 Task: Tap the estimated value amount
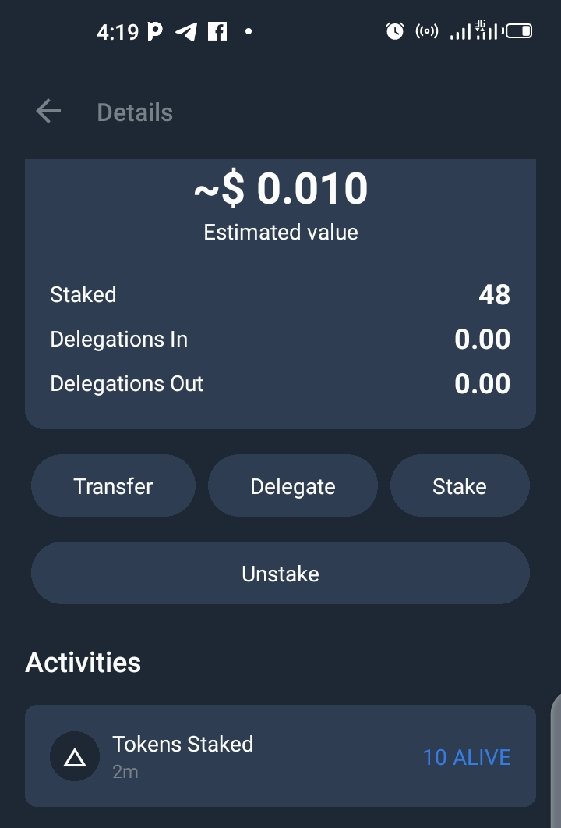pos(280,188)
